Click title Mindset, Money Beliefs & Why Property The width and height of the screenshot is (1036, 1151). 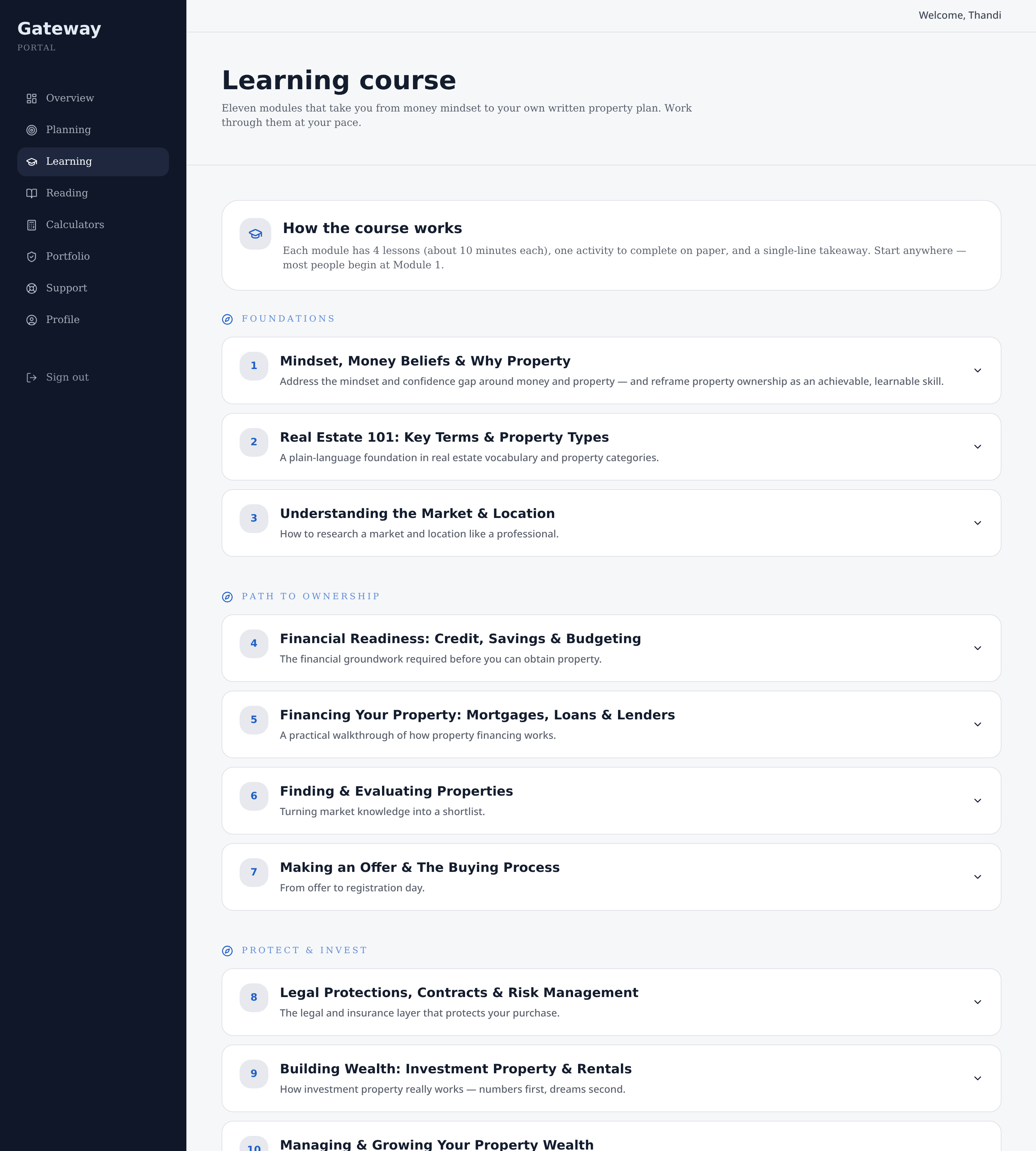click(x=425, y=361)
